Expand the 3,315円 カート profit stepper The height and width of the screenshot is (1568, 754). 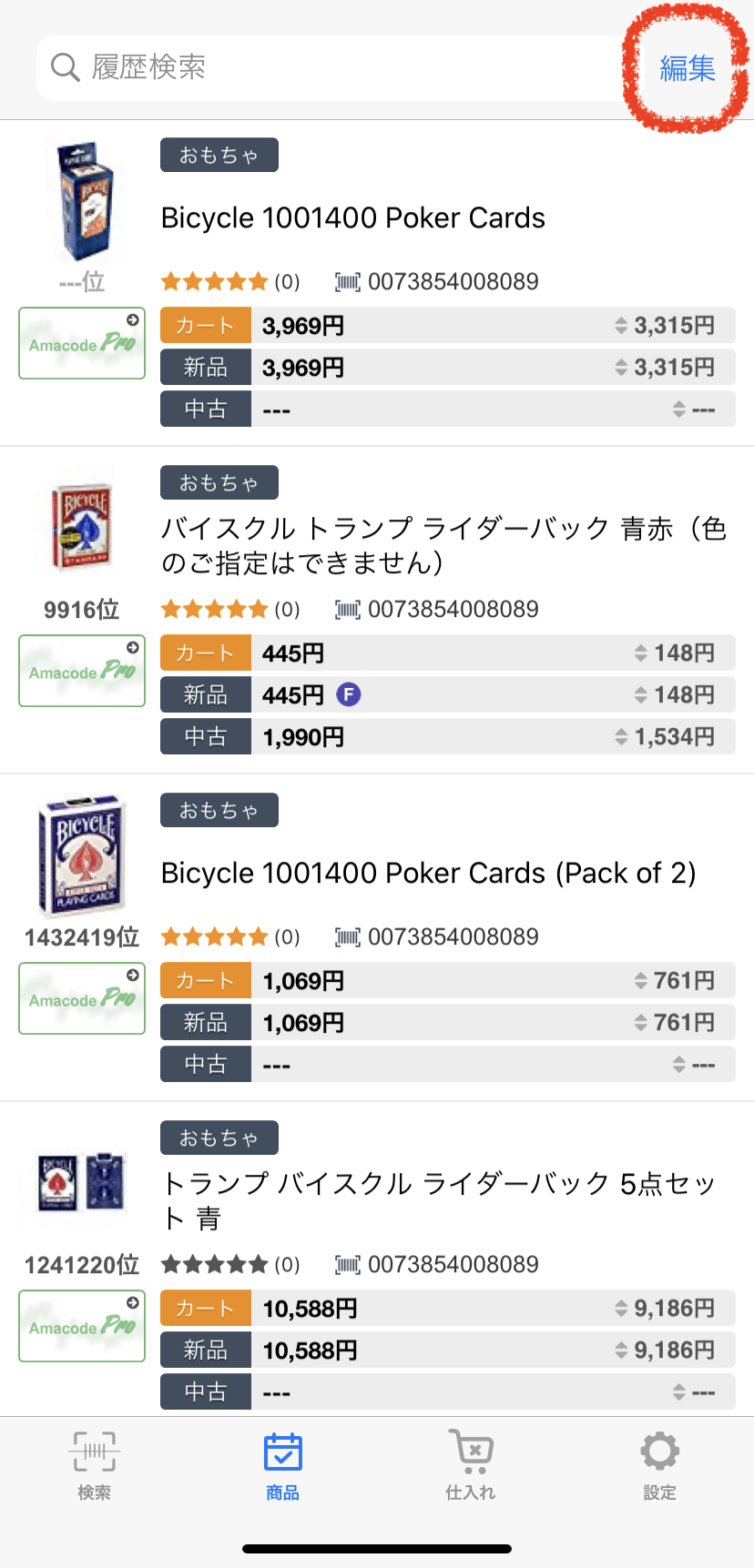[x=621, y=326]
